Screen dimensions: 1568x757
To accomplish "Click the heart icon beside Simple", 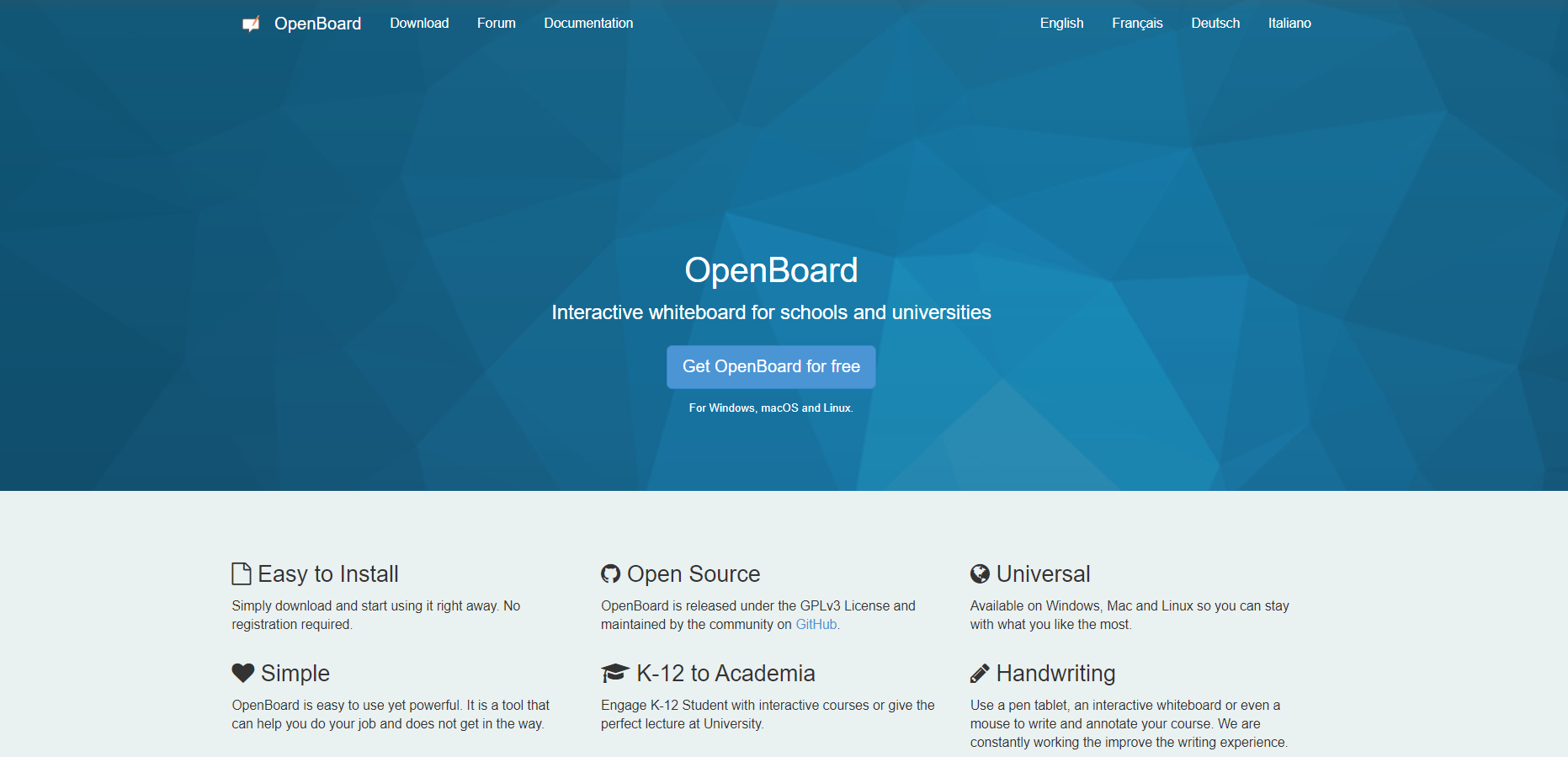I will tap(243, 673).
